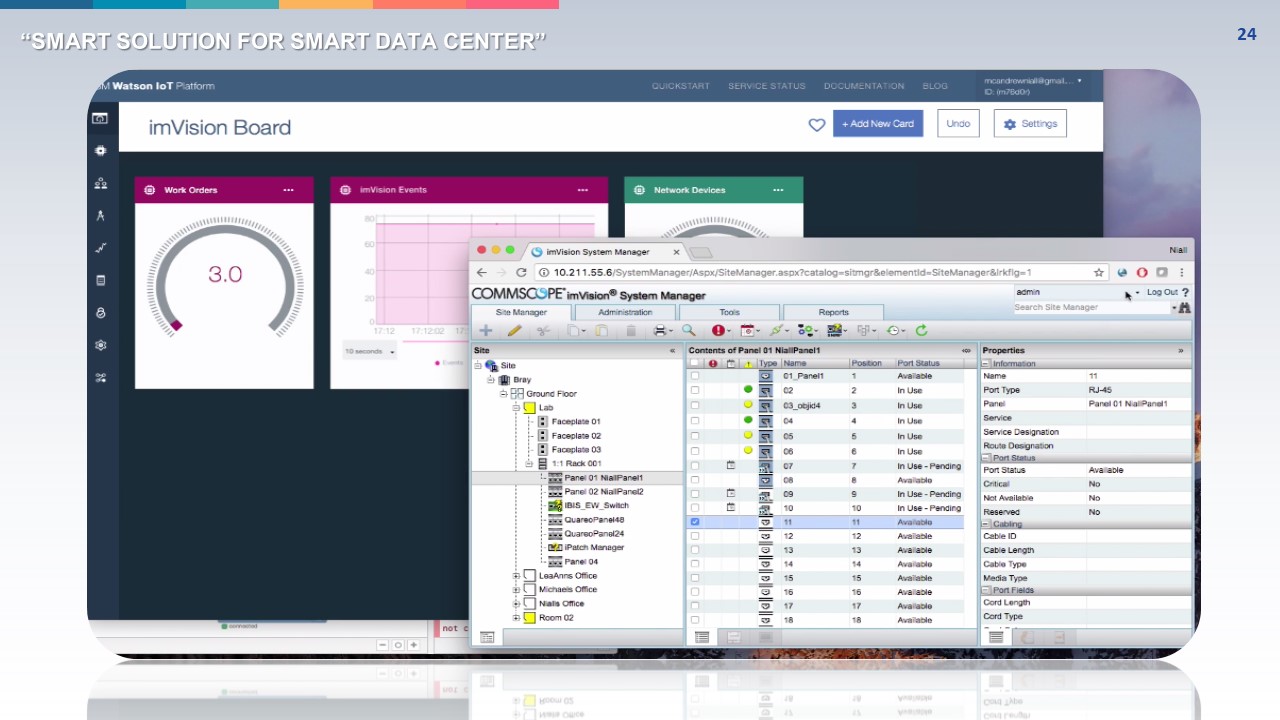1280x720 pixels.
Task: Click the members icon in Watson left sidebar
Action: coord(100,183)
